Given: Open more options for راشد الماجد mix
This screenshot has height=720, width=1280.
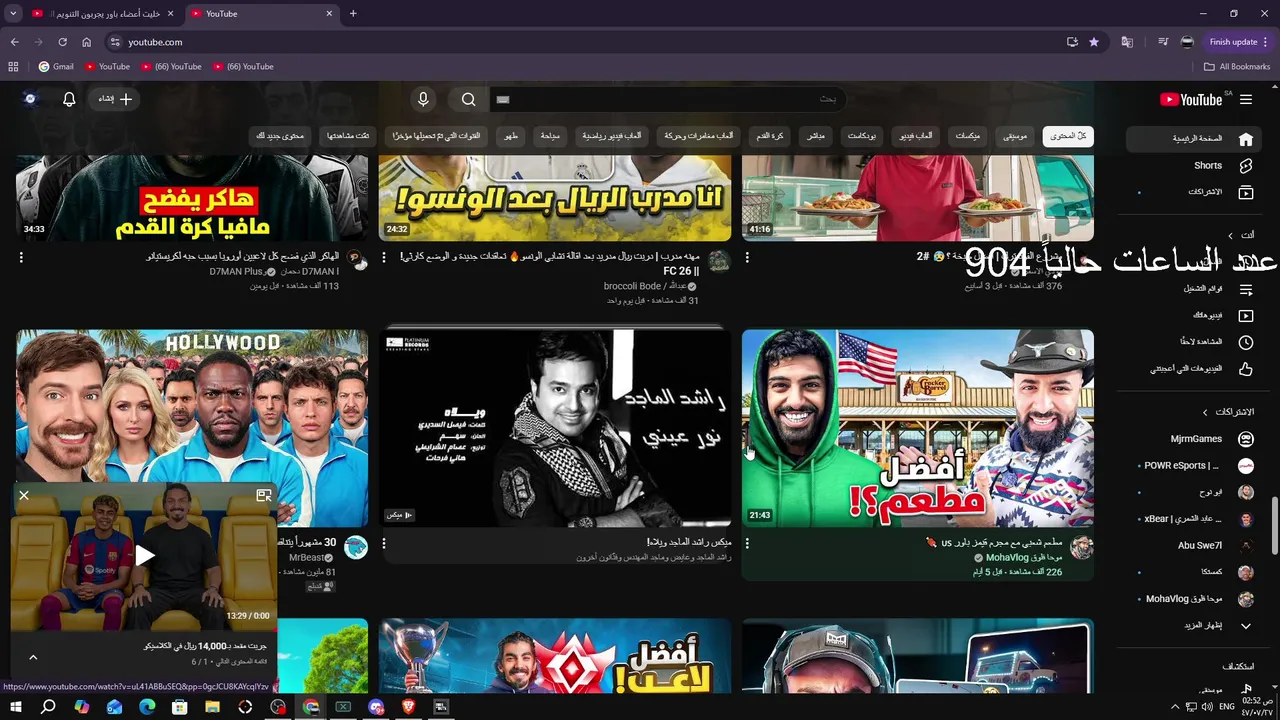Looking at the screenshot, I should click(384, 543).
